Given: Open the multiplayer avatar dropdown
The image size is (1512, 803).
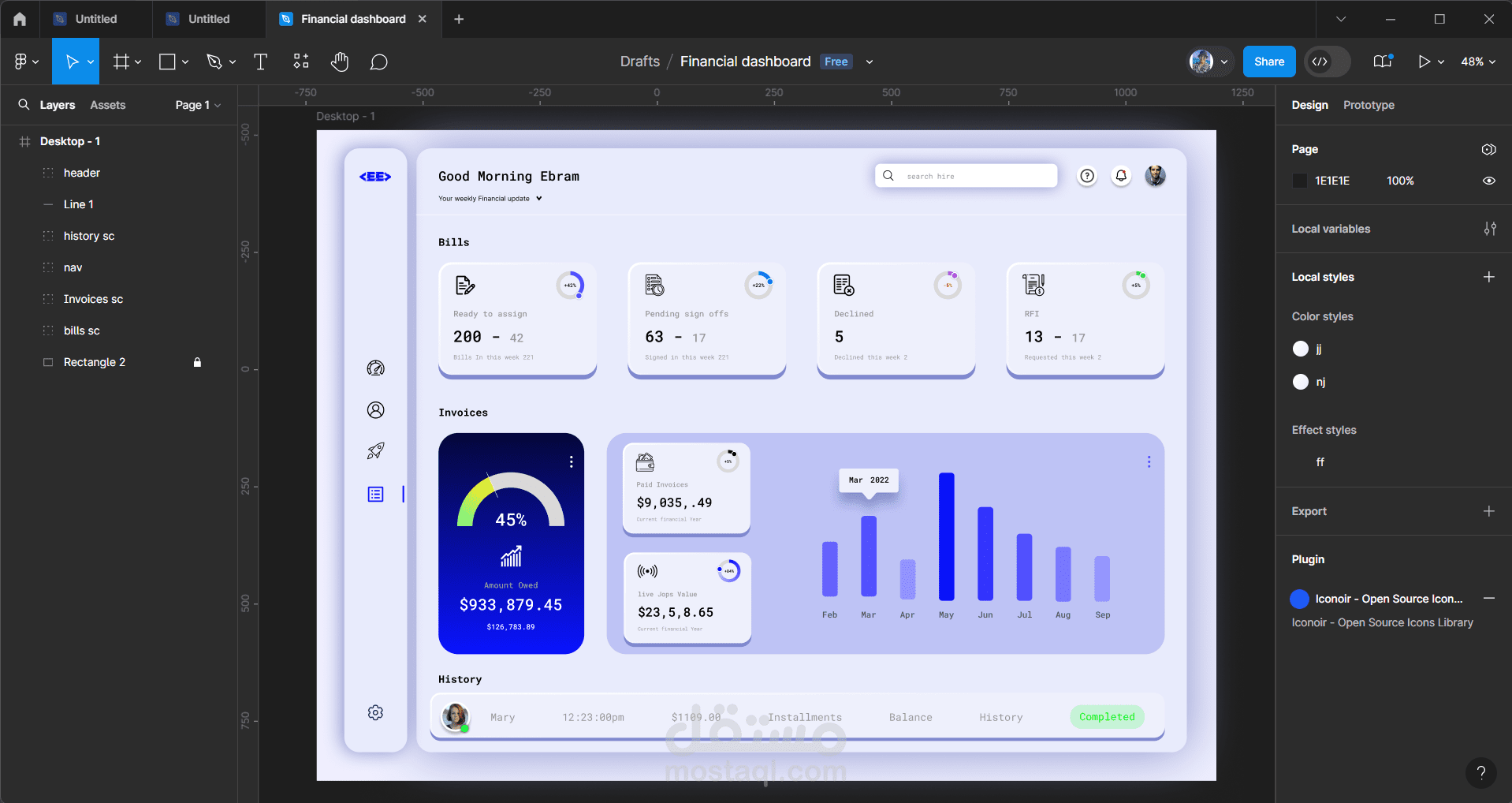Looking at the screenshot, I should pos(1224,62).
